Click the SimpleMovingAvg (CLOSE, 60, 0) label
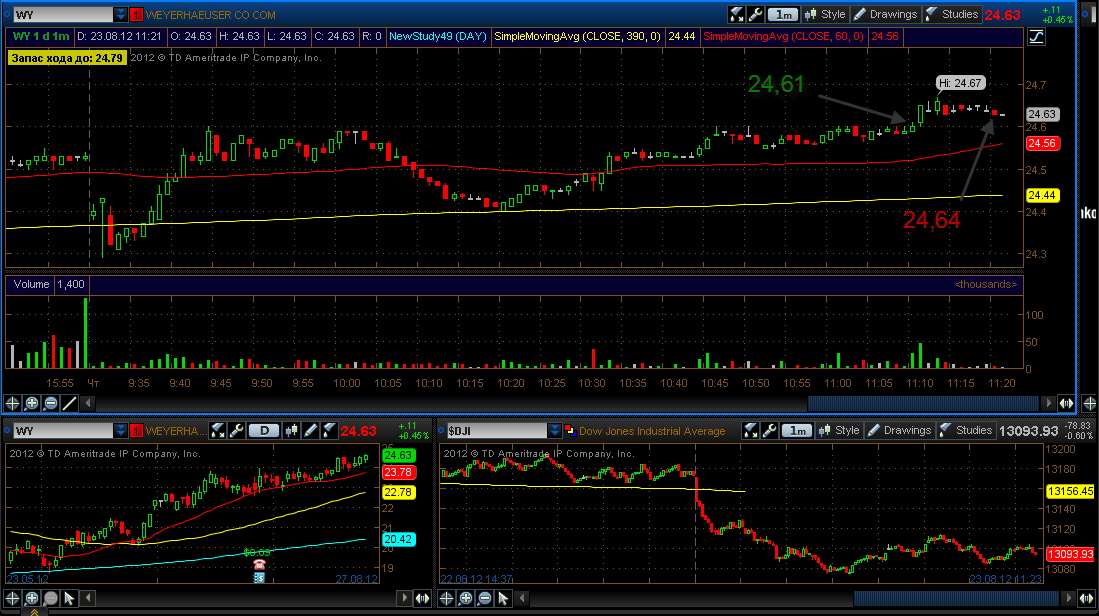Screen dimensions: 1099x616 coord(784,36)
